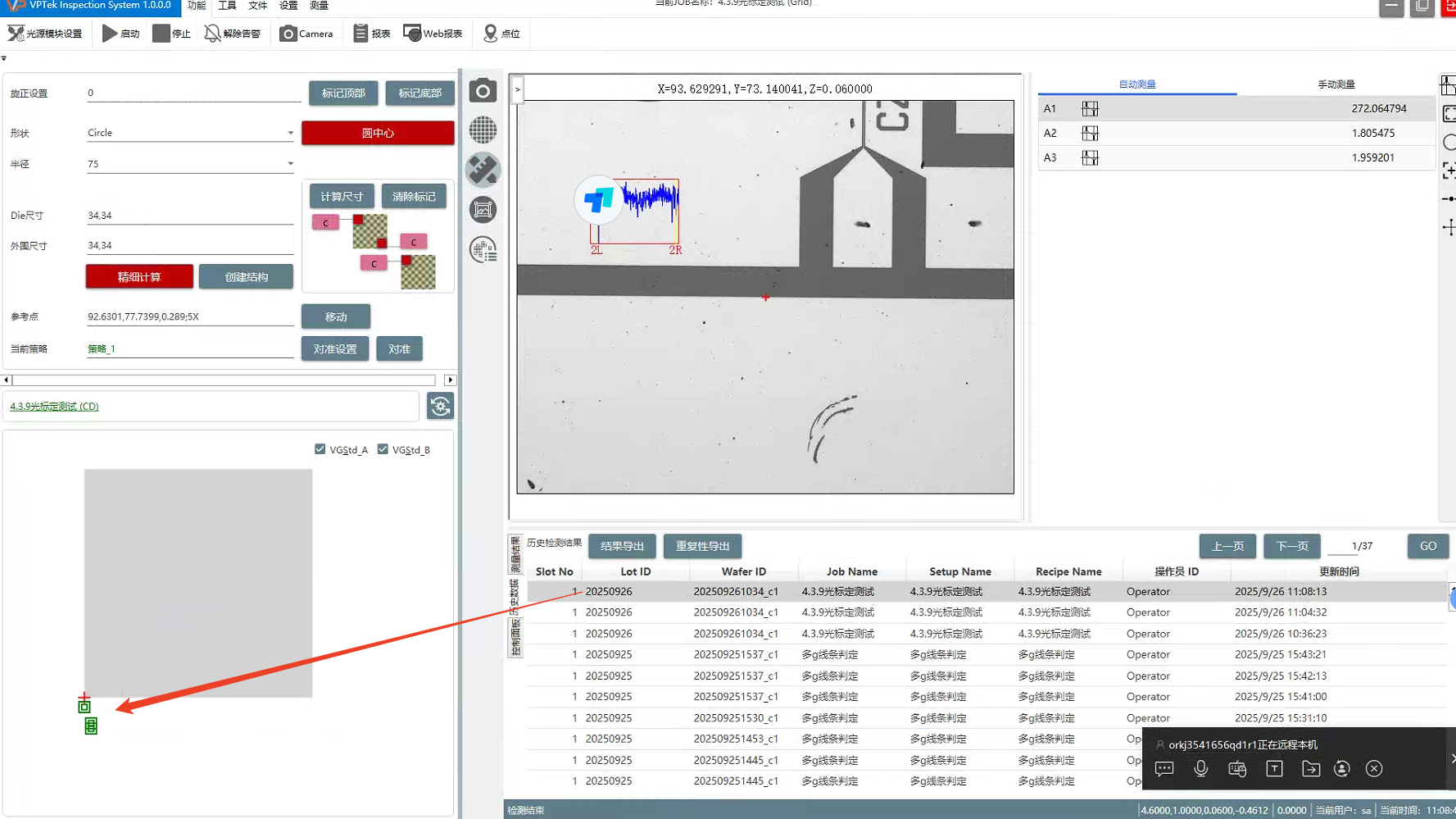
Task: Click the camera snapshot icon in the vertical strip
Action: tap(483, 91)
